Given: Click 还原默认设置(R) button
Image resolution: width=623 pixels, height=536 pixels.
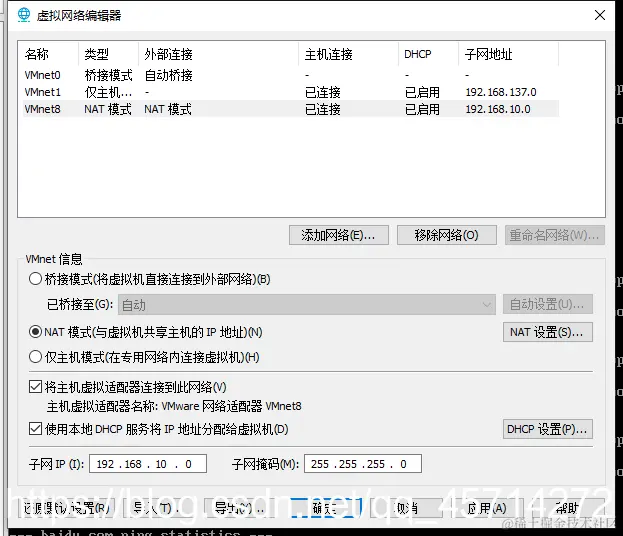Looking at the screenshot, I should click(66, 508).
